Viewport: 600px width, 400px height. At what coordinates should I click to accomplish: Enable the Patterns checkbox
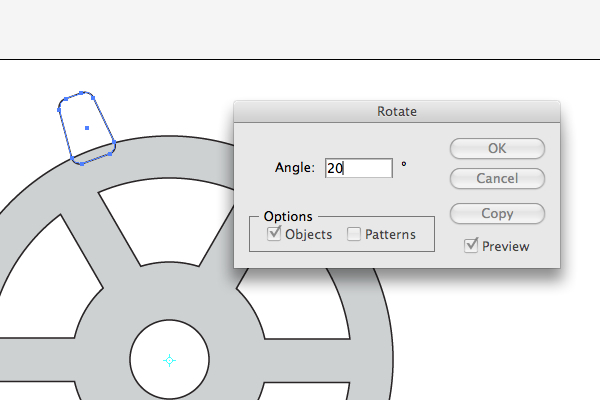point(354,234)
